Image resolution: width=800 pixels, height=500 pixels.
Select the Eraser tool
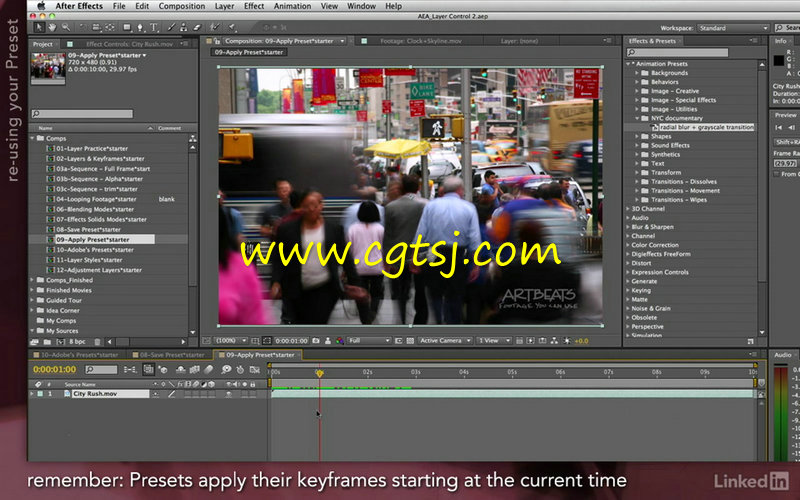[x=197, y=28]
